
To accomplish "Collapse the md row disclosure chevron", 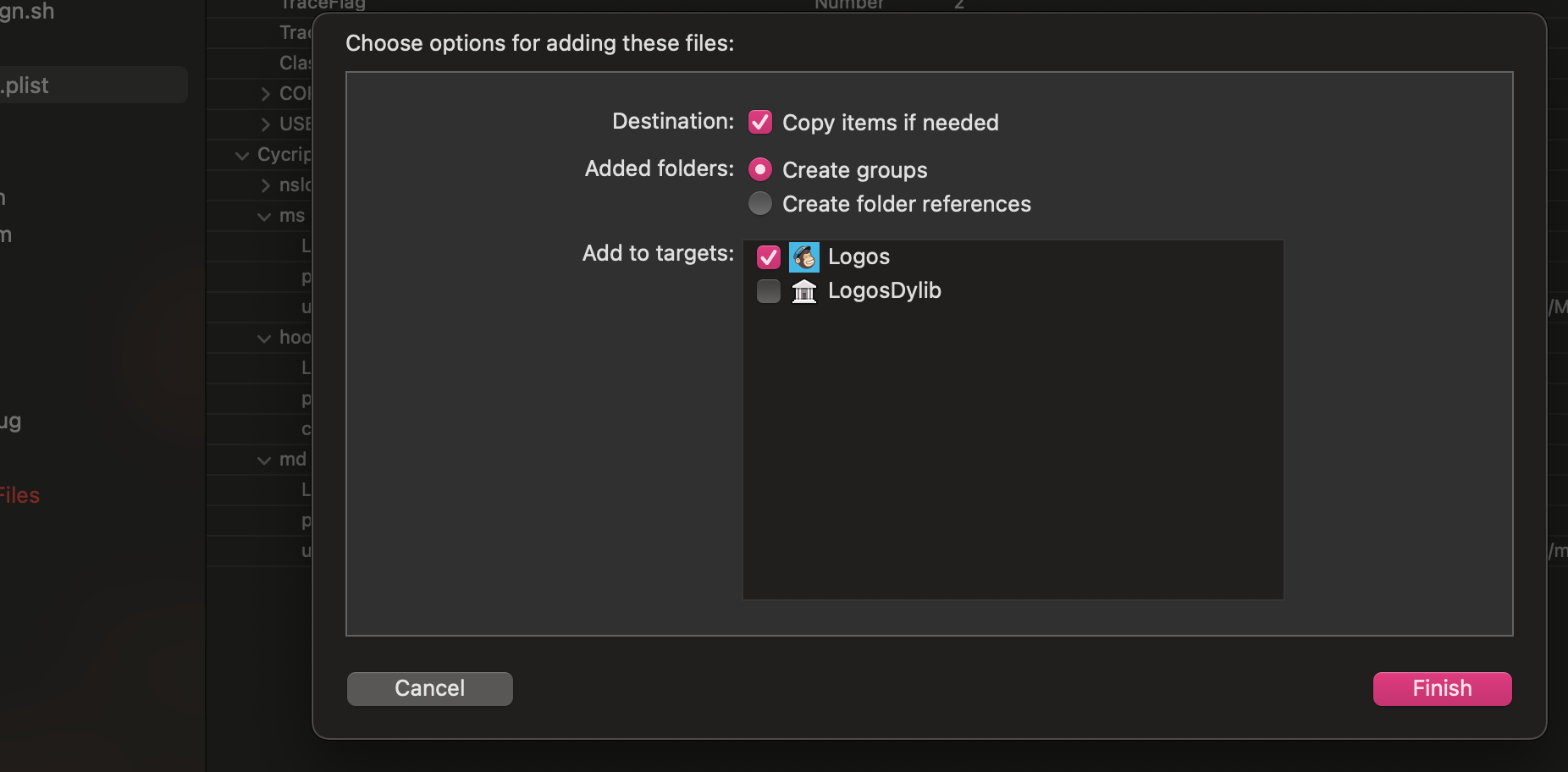I will [264, 460].
